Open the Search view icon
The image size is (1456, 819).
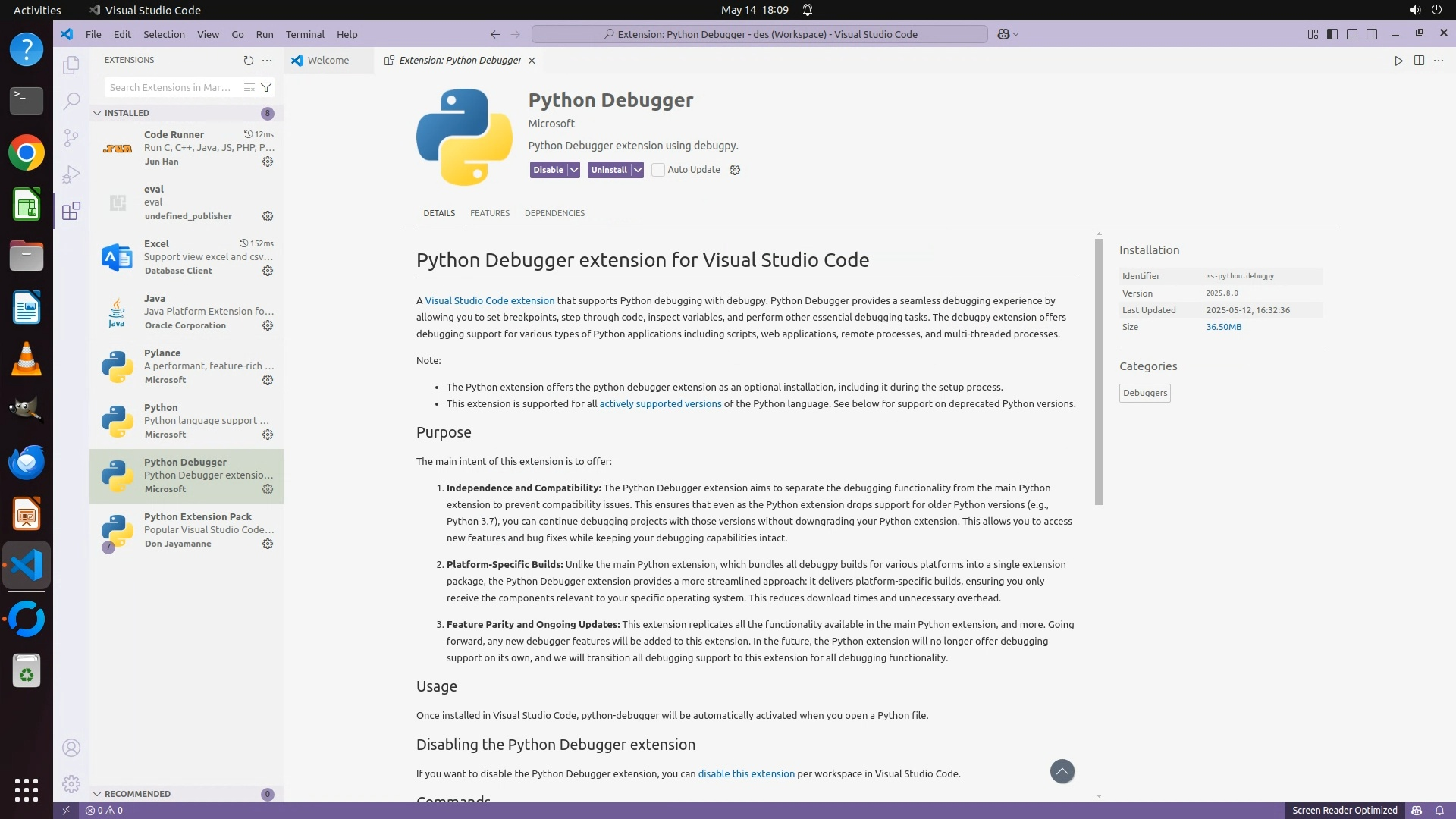point(71,101)
